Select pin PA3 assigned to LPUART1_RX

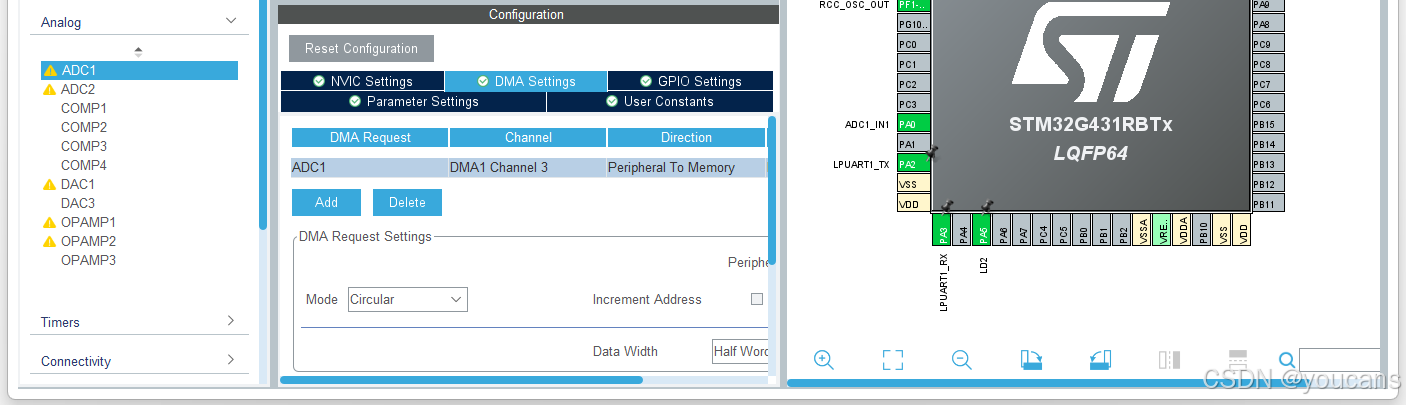[942, 229]
